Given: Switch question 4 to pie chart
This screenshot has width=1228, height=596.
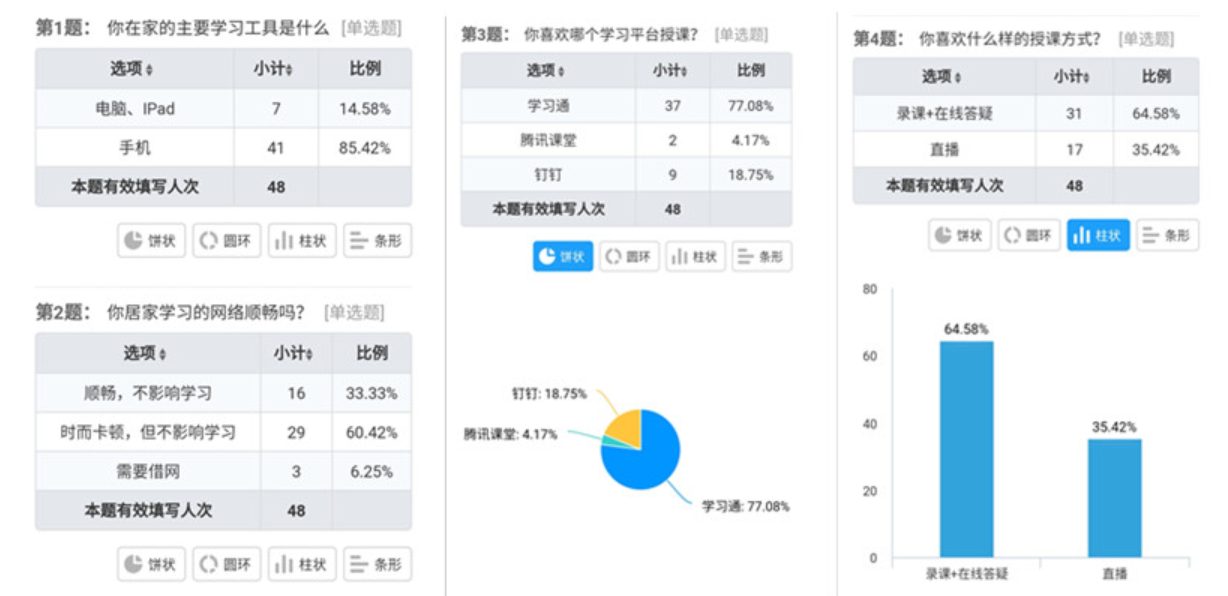Looking at the screenshot, I should coord(960,235).
